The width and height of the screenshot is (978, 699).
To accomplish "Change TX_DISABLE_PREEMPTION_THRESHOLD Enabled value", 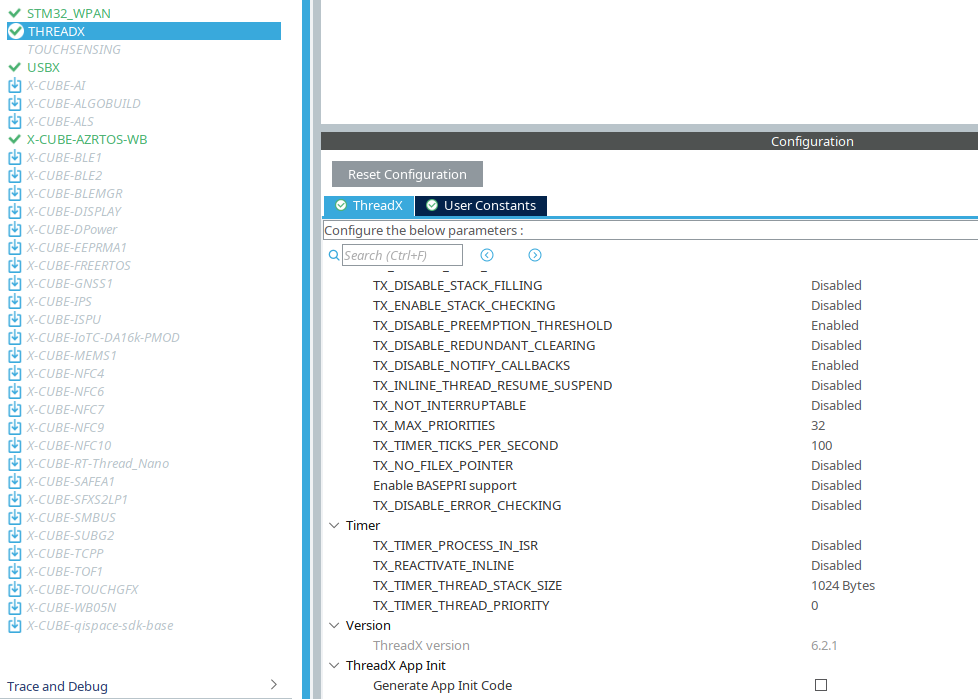I will [x=835, y=325].
